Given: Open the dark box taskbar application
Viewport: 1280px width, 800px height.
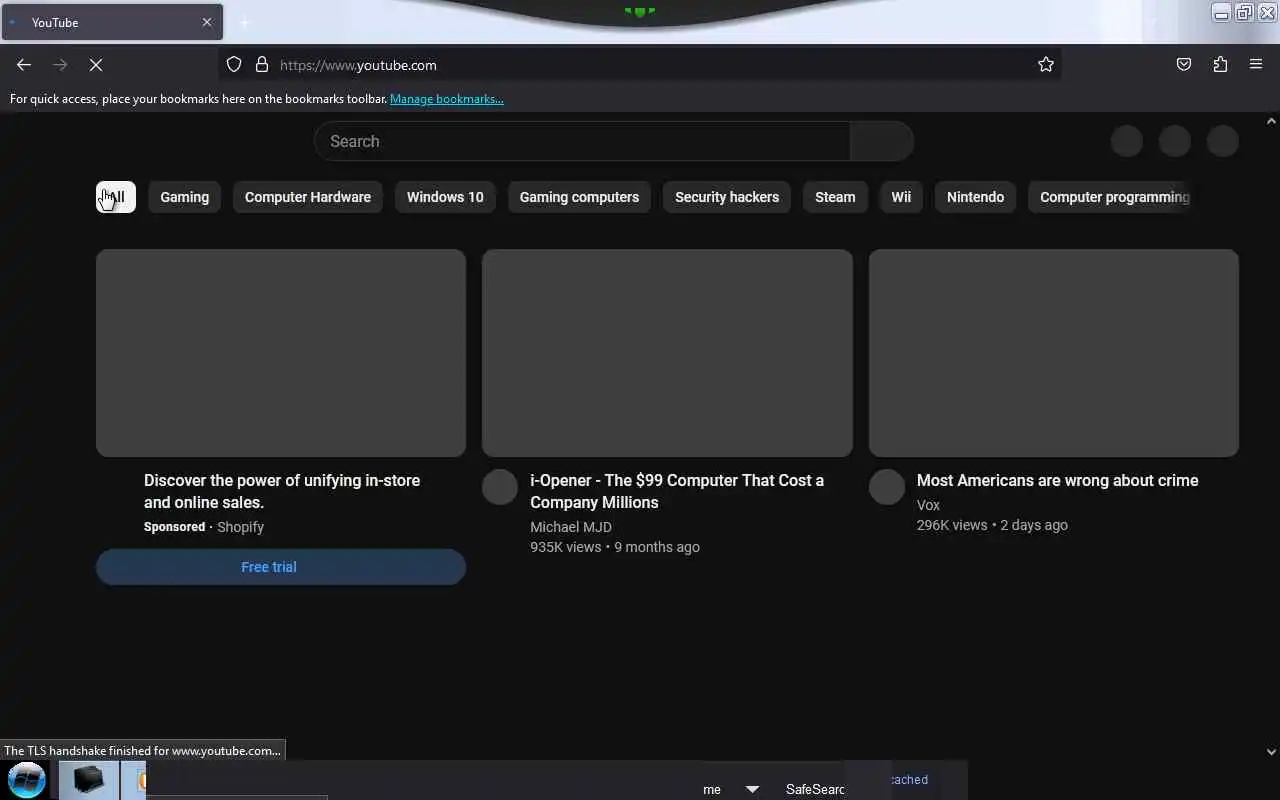Looking at the screenshot, I should pos(88,780).
